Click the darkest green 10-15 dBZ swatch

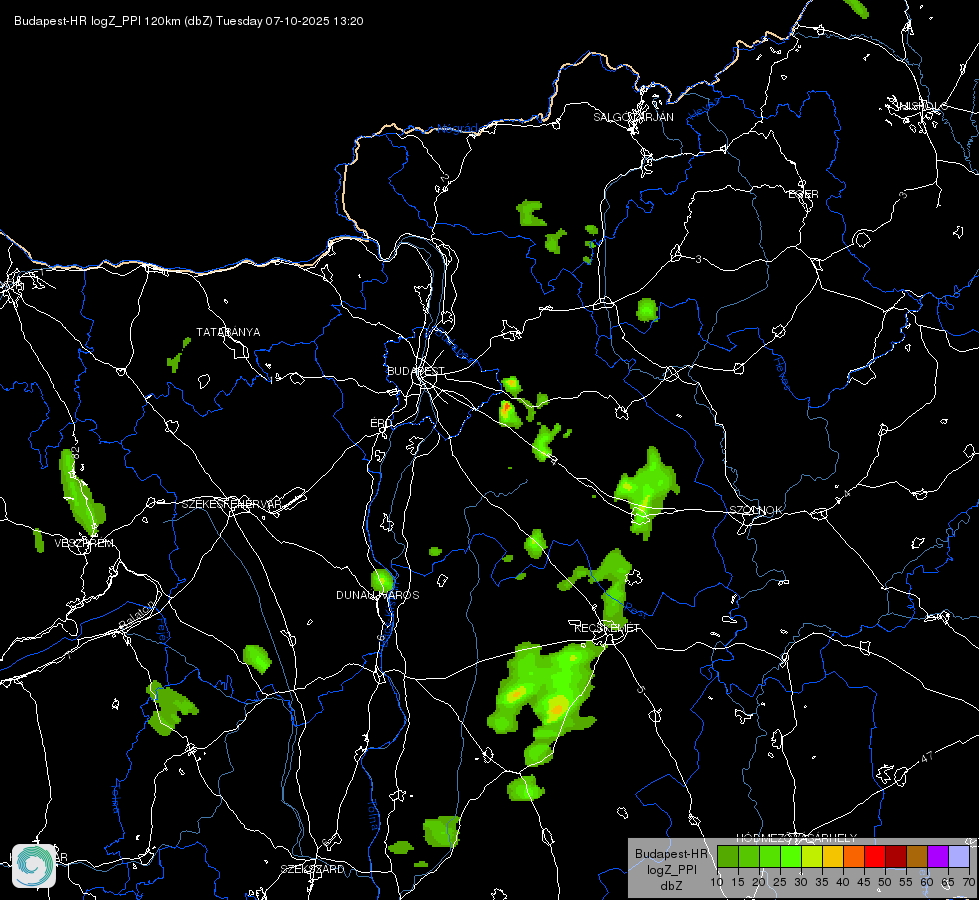tap(728, 857)
